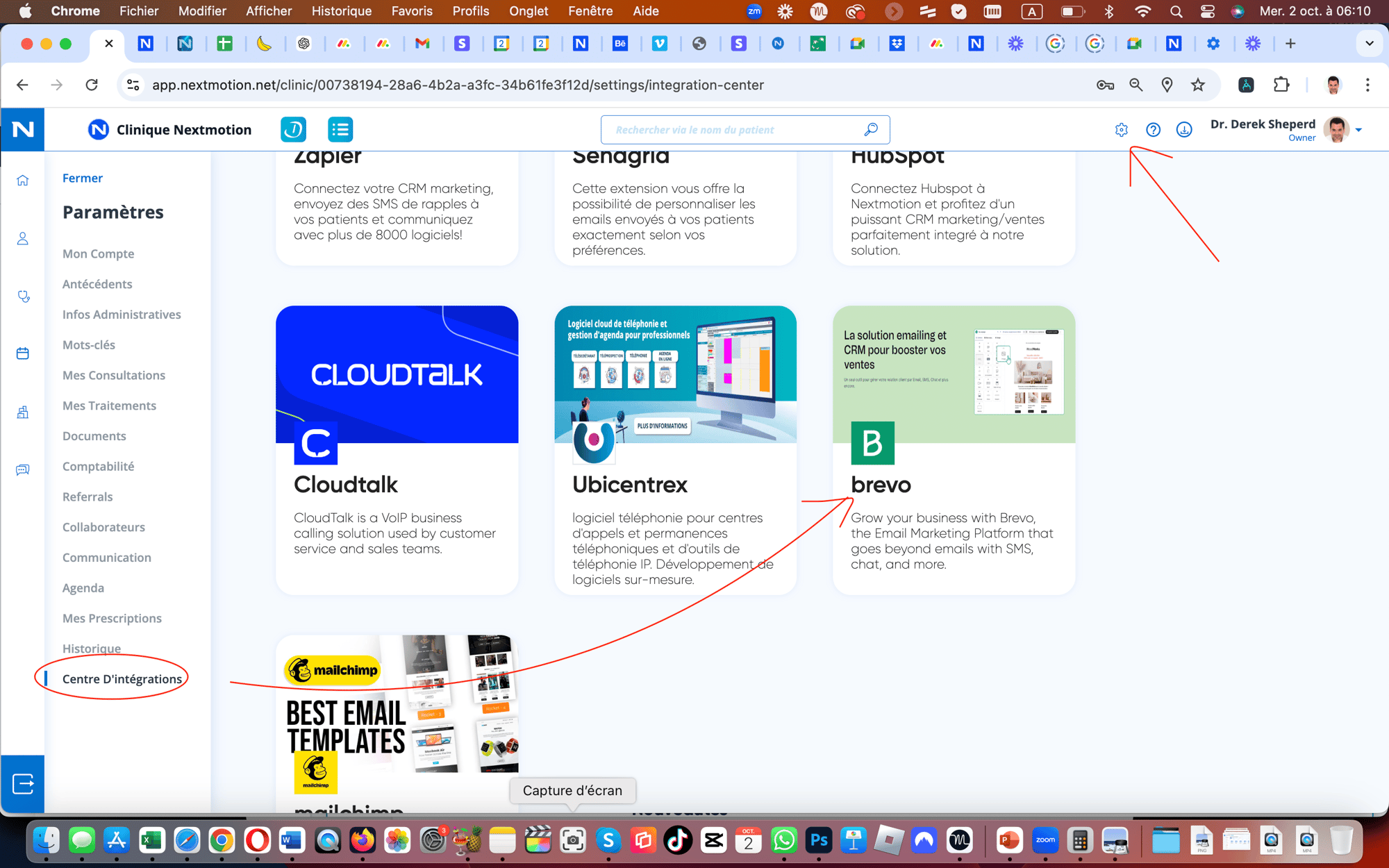Open Comptabilité settings section
This screenshot has width=1389, height=868.
tap(99, 467)
